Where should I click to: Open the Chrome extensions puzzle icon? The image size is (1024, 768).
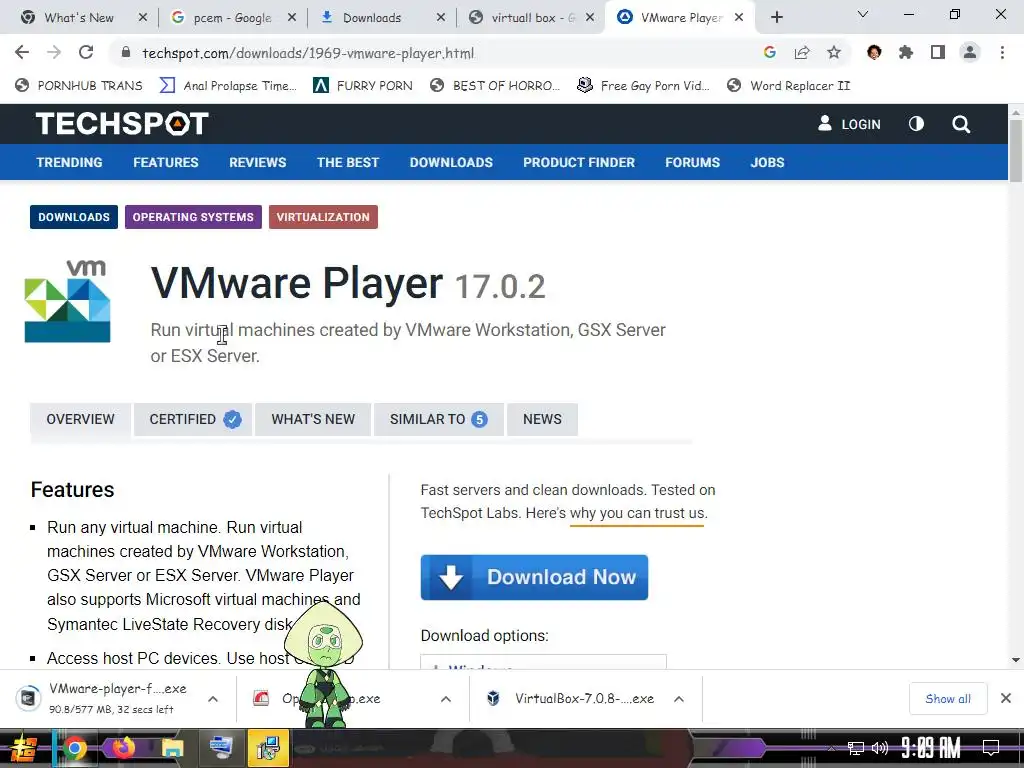[x=906, y=52]
